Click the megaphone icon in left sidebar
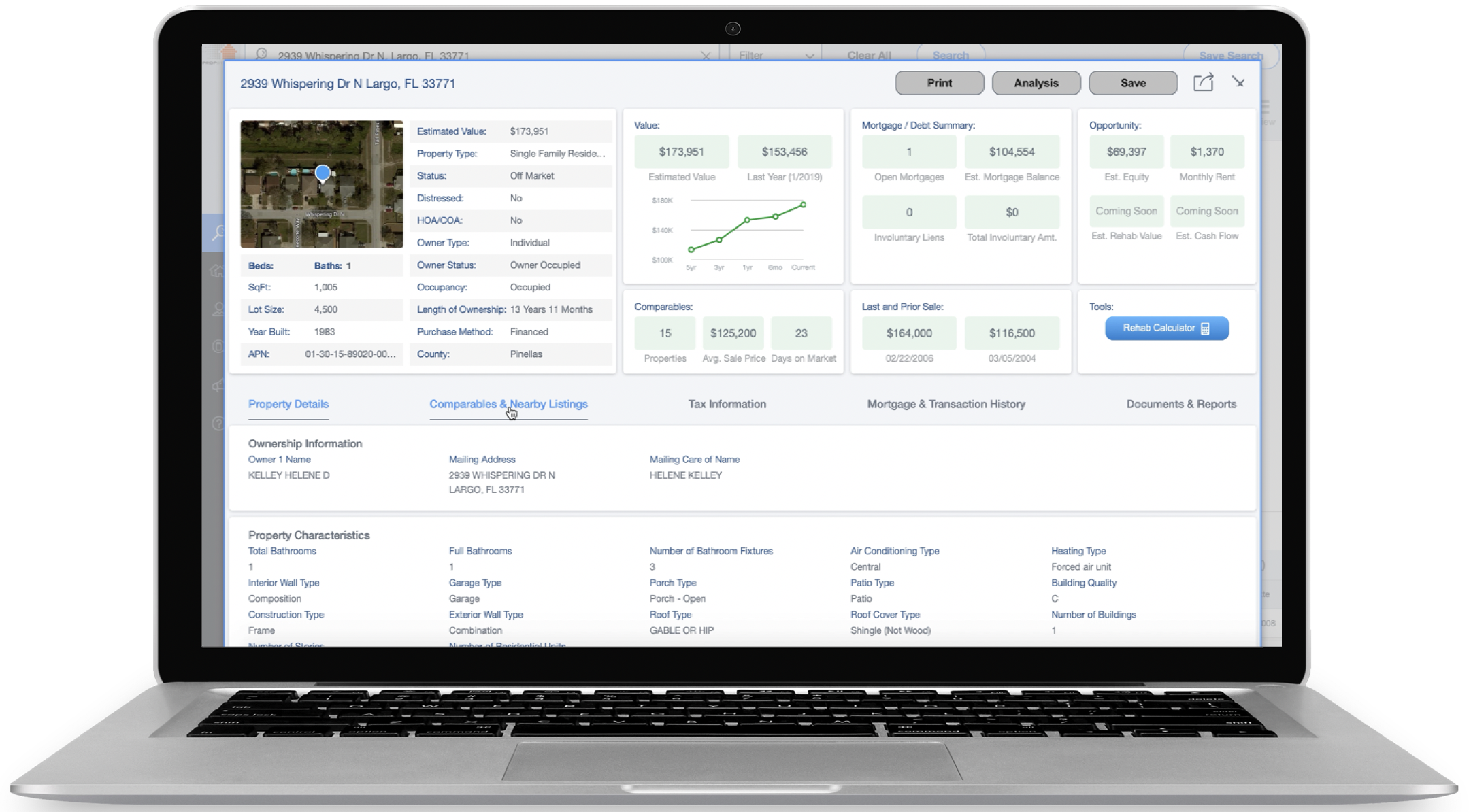The image size is (1471, 812). [x=217, y=386]
